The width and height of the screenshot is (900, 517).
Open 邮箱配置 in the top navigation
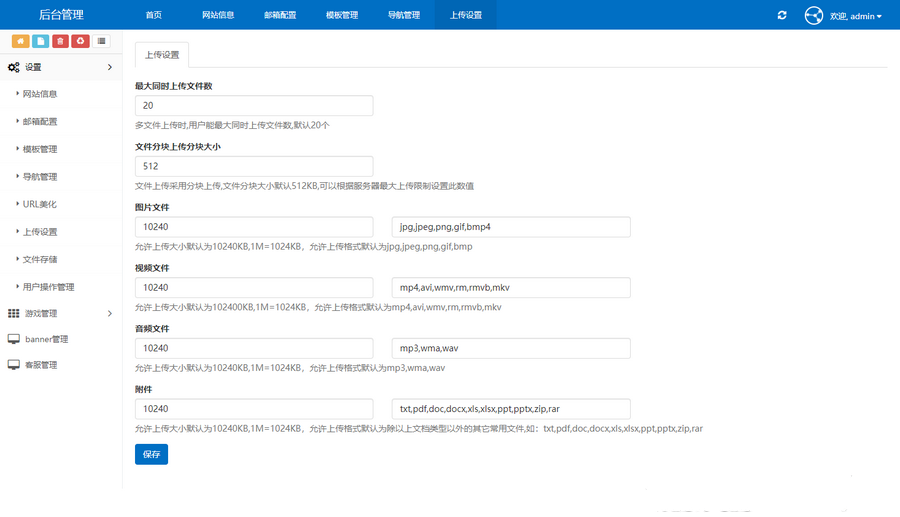click(280, 15)
